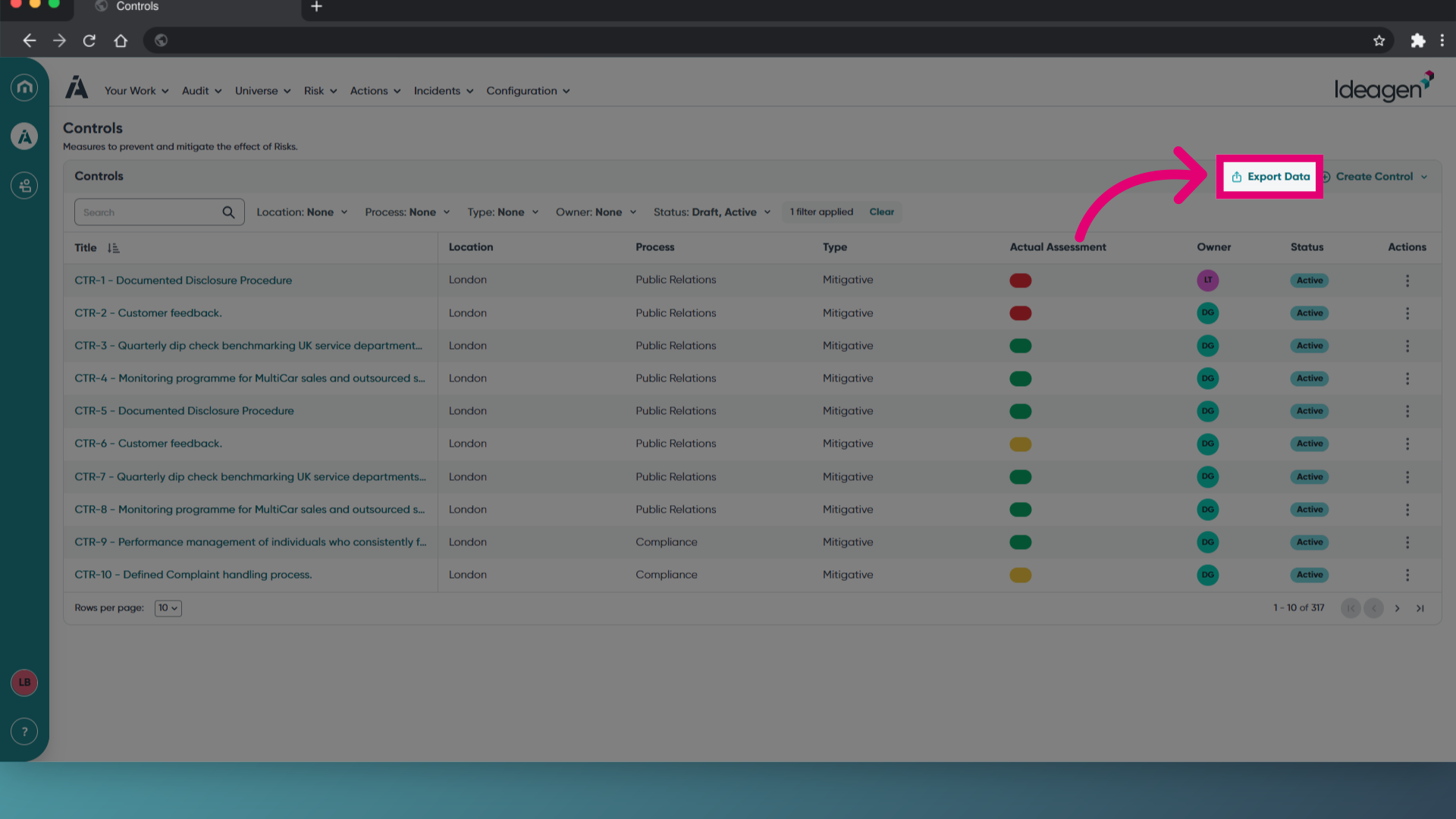
Task: Click the app logo in top navigation
Action: click(77, 88)
